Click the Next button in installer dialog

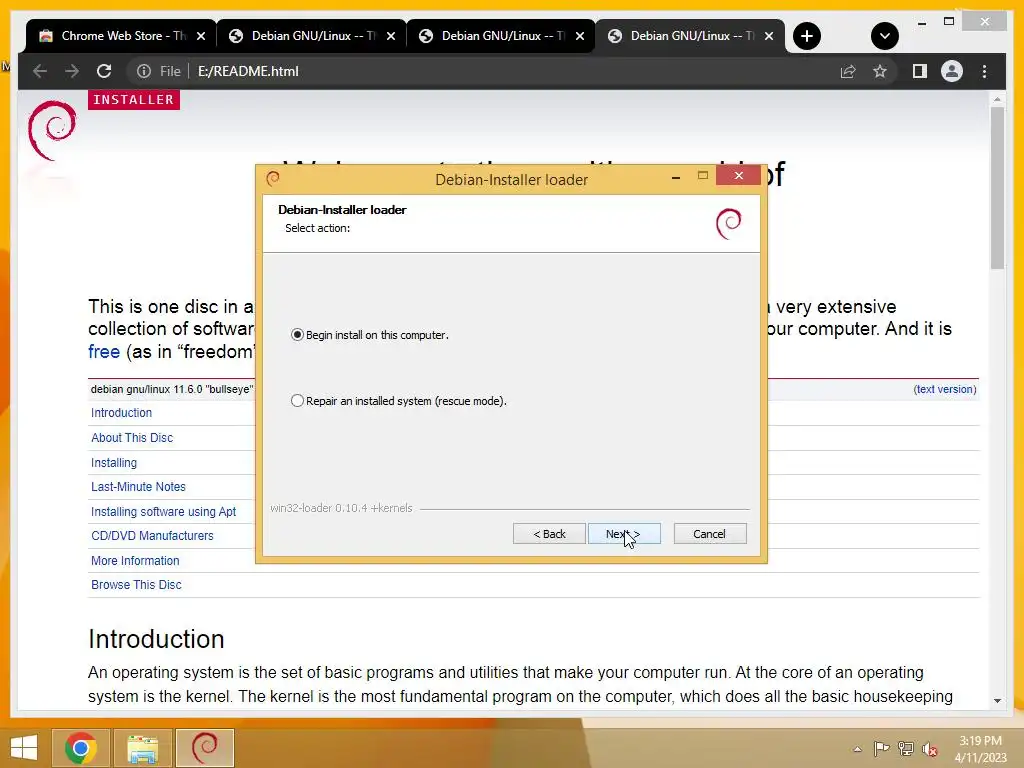coord(624,534)
